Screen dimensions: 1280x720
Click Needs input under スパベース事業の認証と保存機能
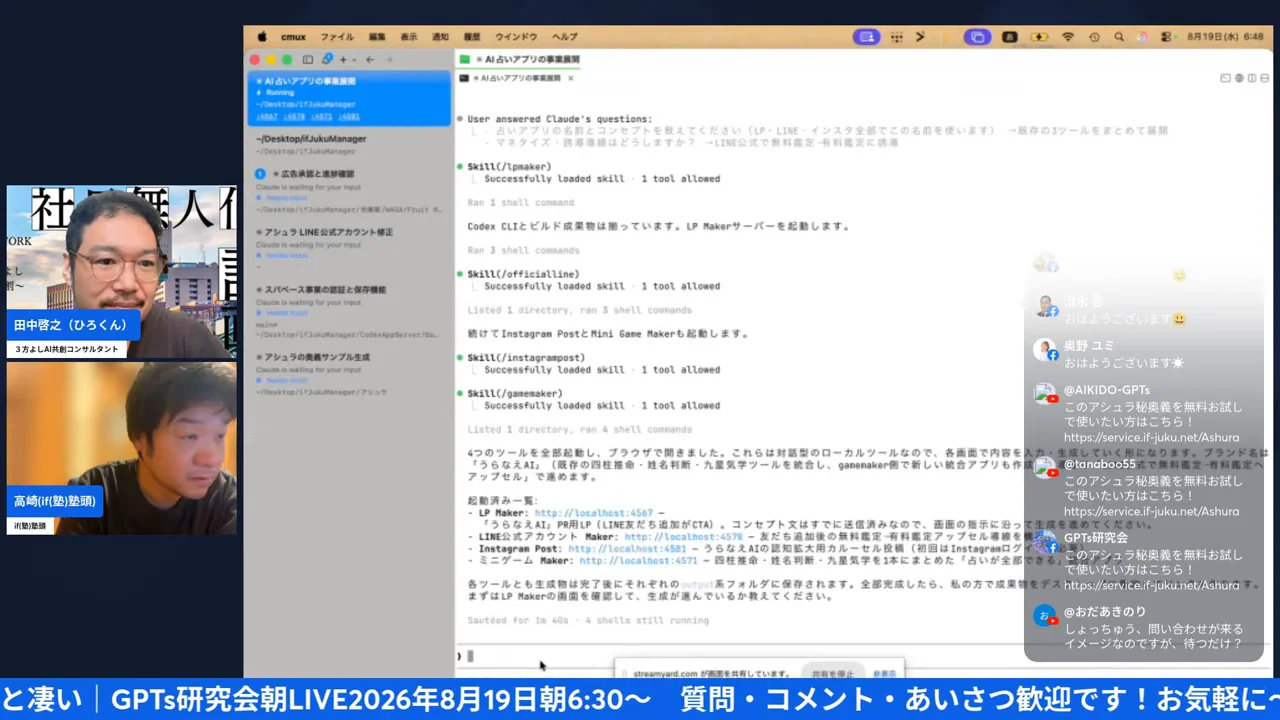(x=287, y=313)
